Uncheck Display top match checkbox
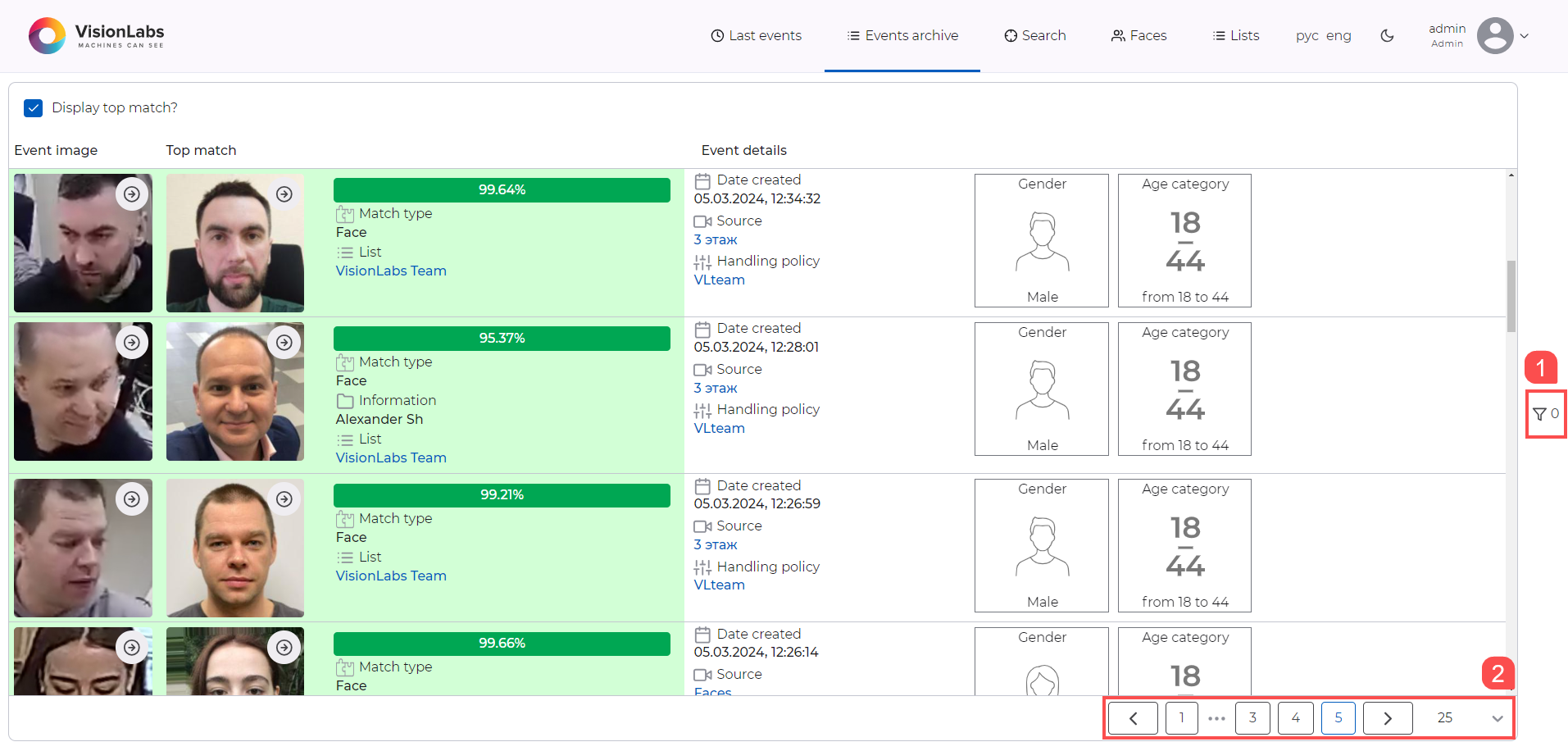The height and width of the screenshot is (751, 1568). click(x=34, y=108)
